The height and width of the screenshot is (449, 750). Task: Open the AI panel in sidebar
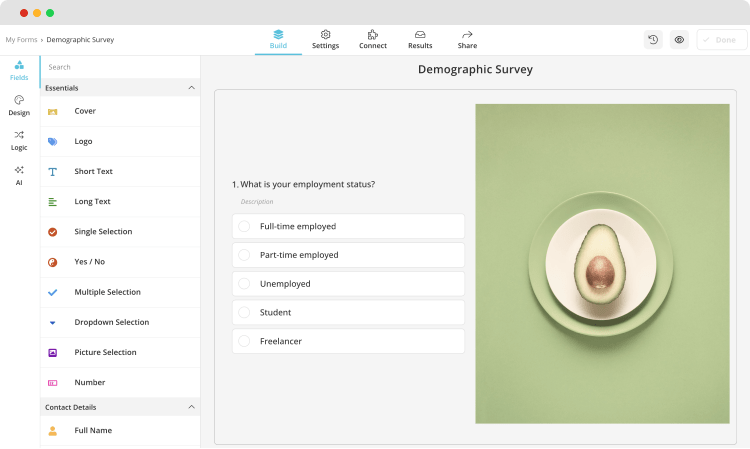click(x=19, y=175)
